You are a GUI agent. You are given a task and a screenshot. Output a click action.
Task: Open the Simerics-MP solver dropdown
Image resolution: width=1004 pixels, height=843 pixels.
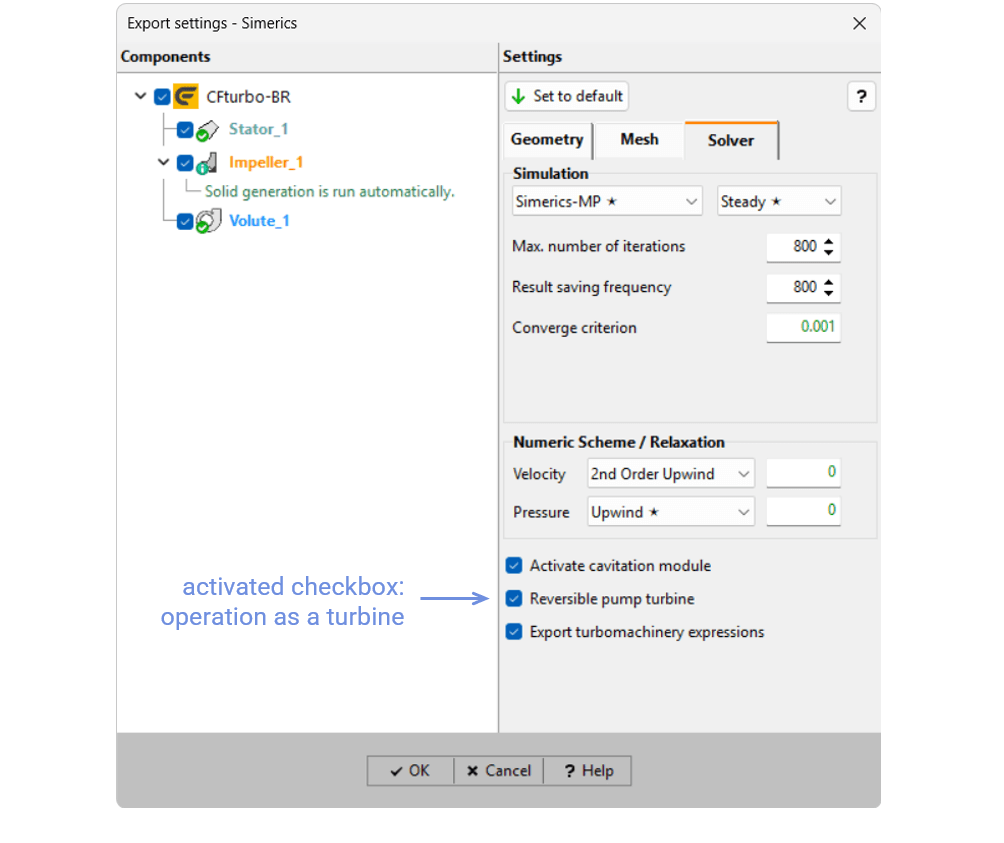[x=607, y=202]
